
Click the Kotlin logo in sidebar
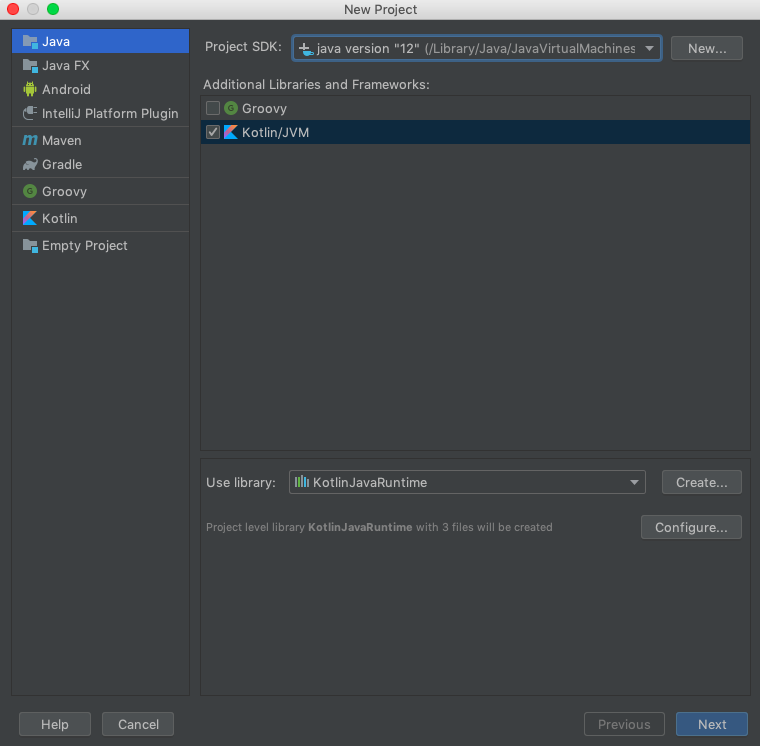pyautogui.click(x=30, y=218)
